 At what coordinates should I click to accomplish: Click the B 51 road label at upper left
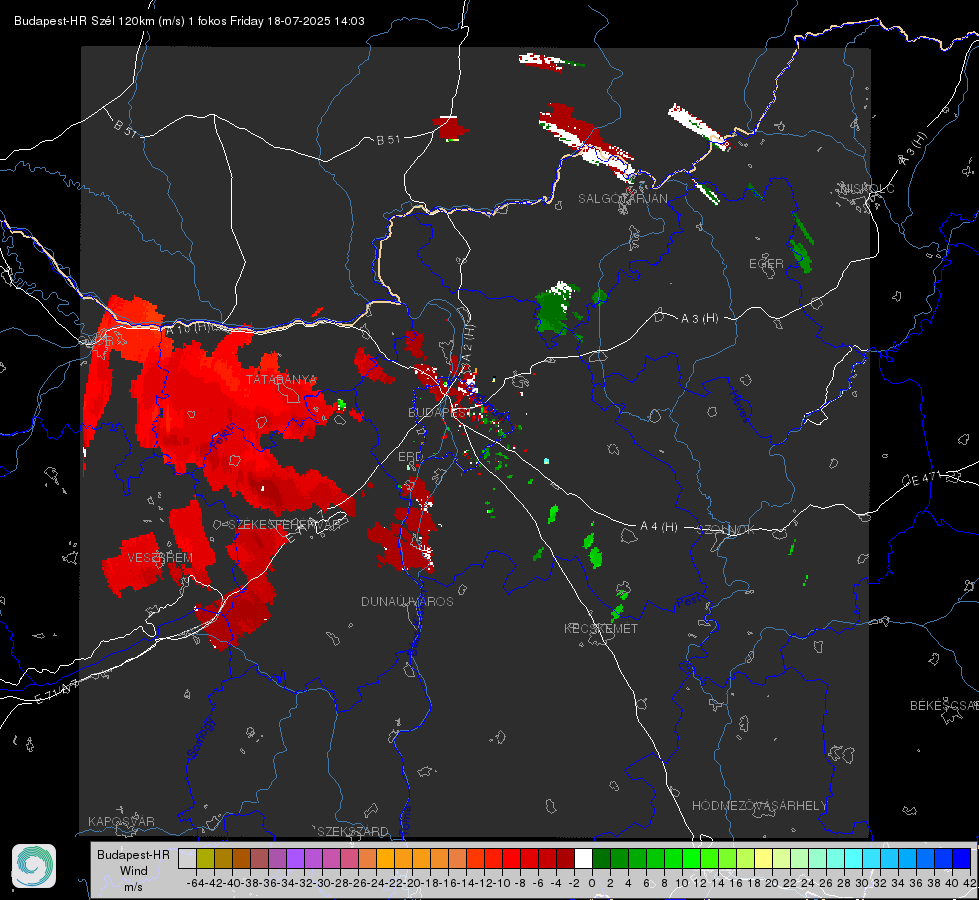pos(125,128)
